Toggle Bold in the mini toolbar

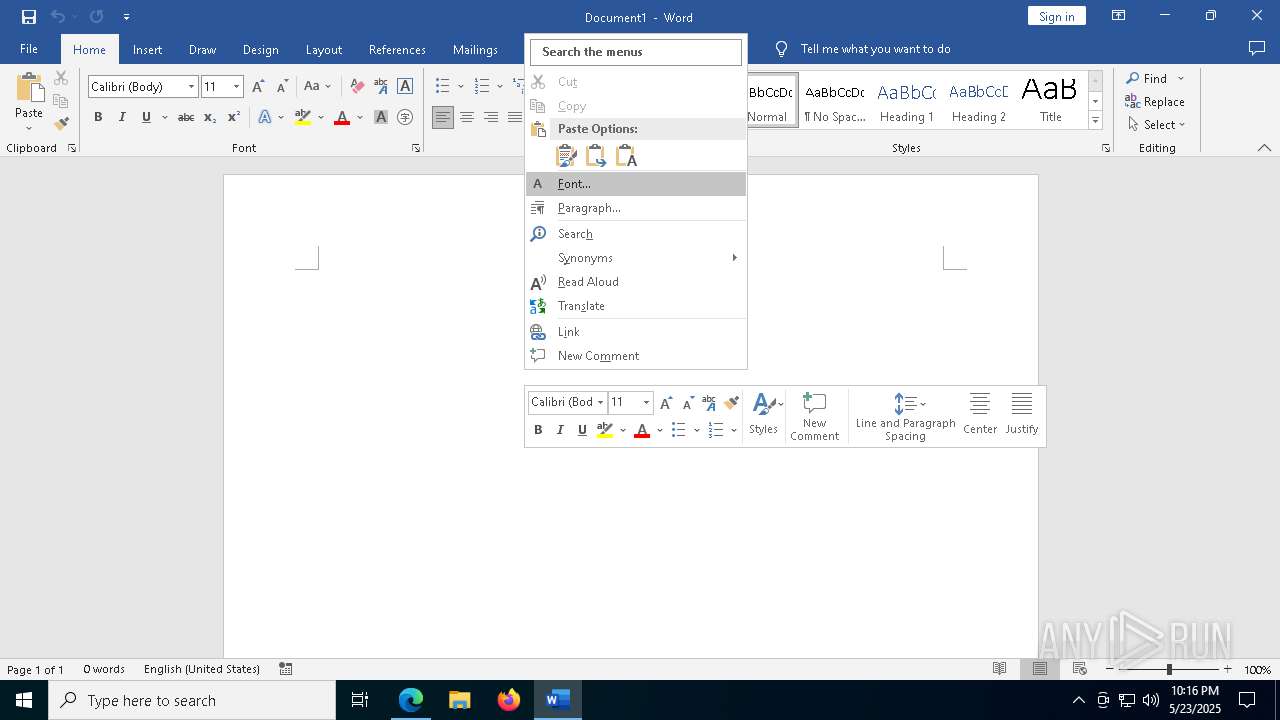[x=538, y=430]
